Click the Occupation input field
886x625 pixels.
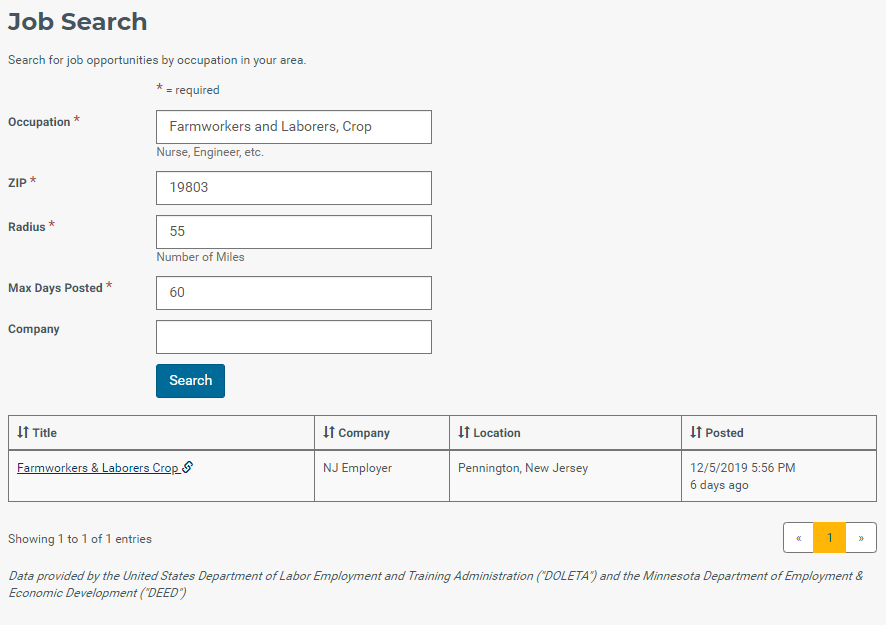pos(294,127)
